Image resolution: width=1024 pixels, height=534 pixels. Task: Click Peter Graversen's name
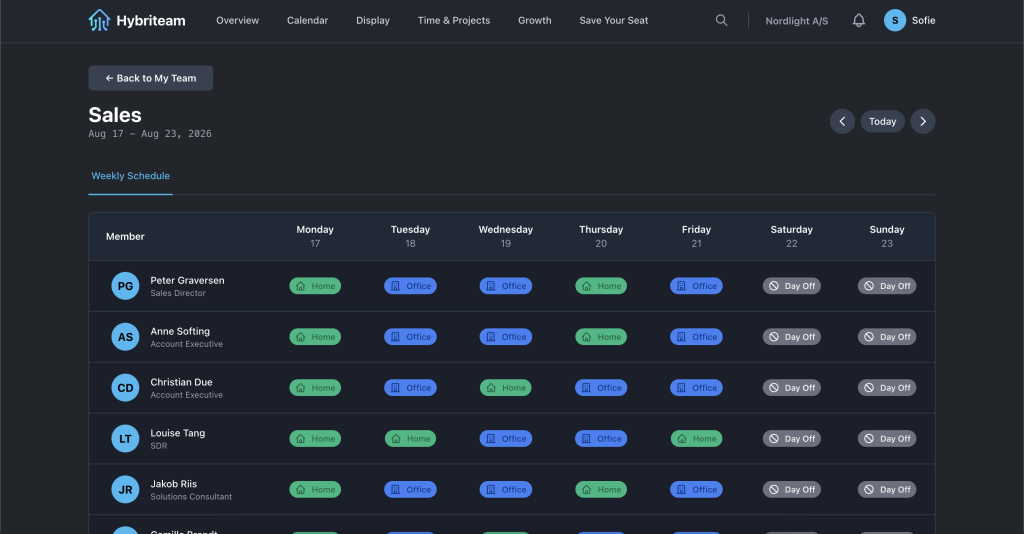[x=187, y=280]
